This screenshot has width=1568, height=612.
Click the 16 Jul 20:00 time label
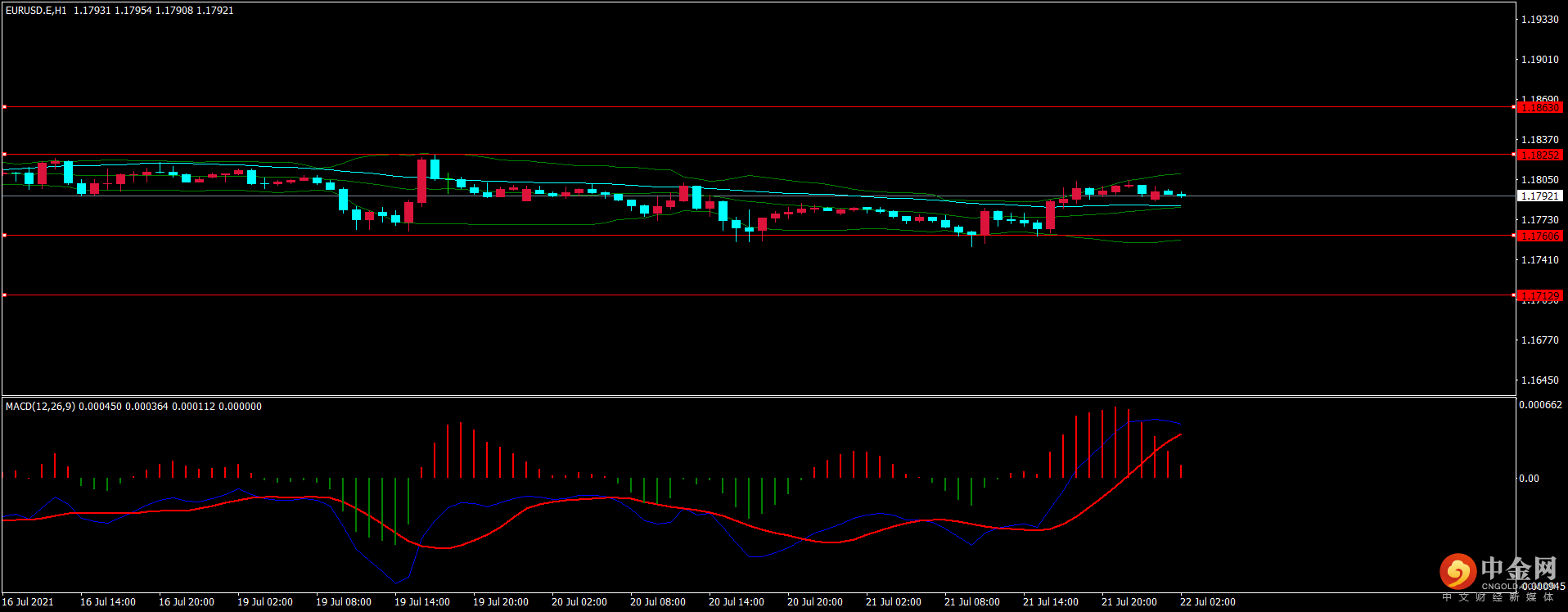tap(187, 602)
